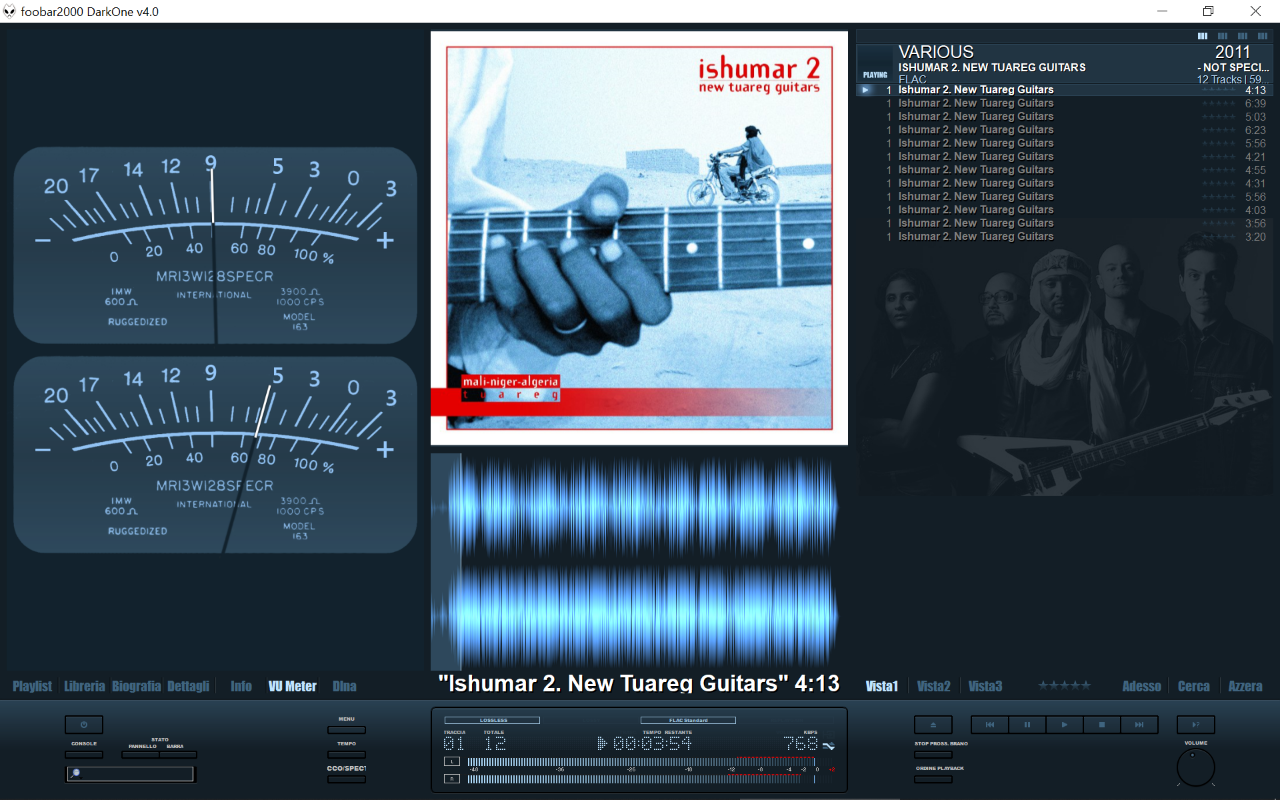Click the Cerca link
The height and width of the screenshot is (800, 1280).
click(x=1193, y=686)
